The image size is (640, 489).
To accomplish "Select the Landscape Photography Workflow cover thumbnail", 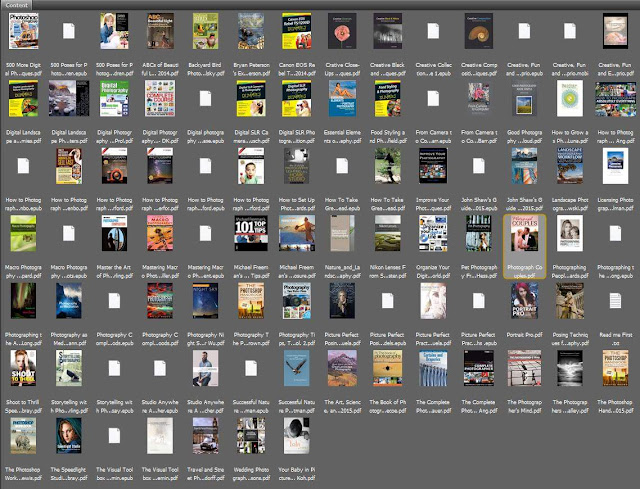I will [570, 166].
